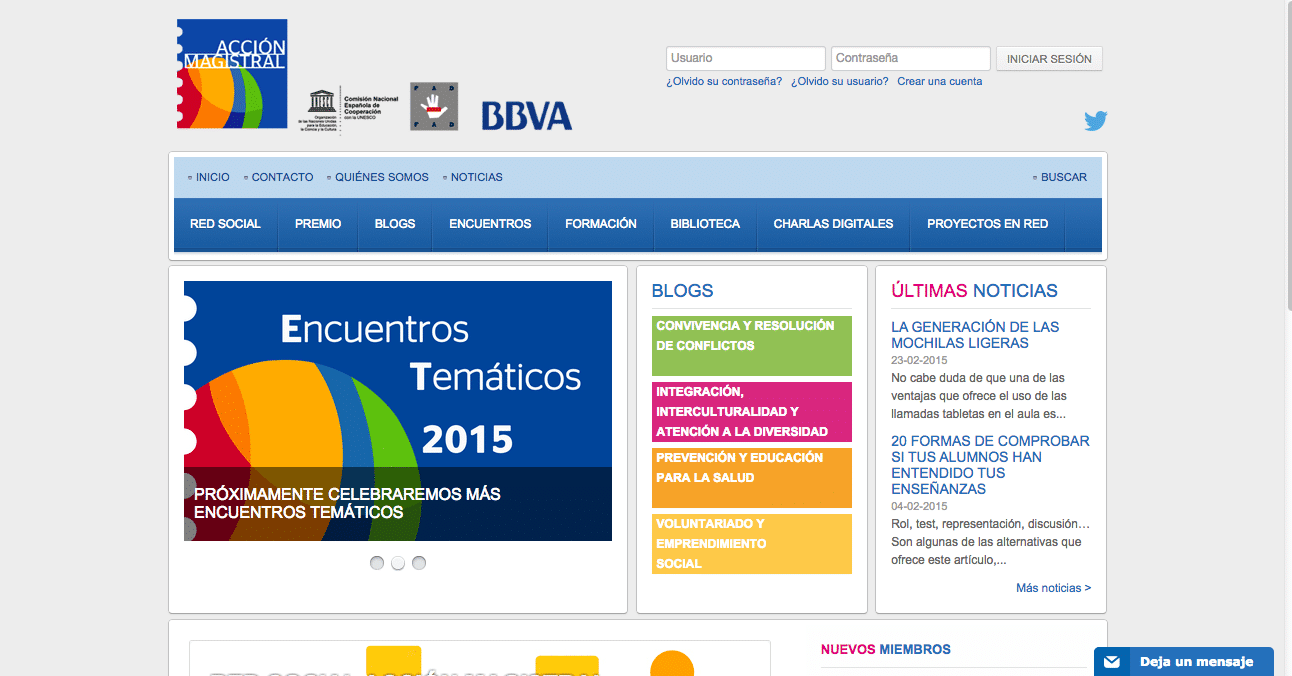The height and width of the screenshot is (676, 1292).
Task: Open the Twitter bird icon
Action: click(1096, 121)
